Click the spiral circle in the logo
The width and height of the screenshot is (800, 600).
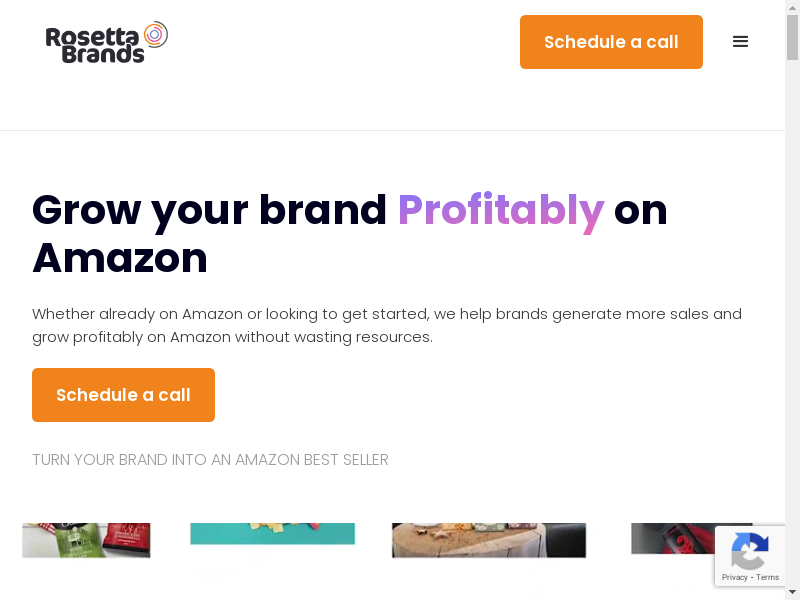pos(154,35)
